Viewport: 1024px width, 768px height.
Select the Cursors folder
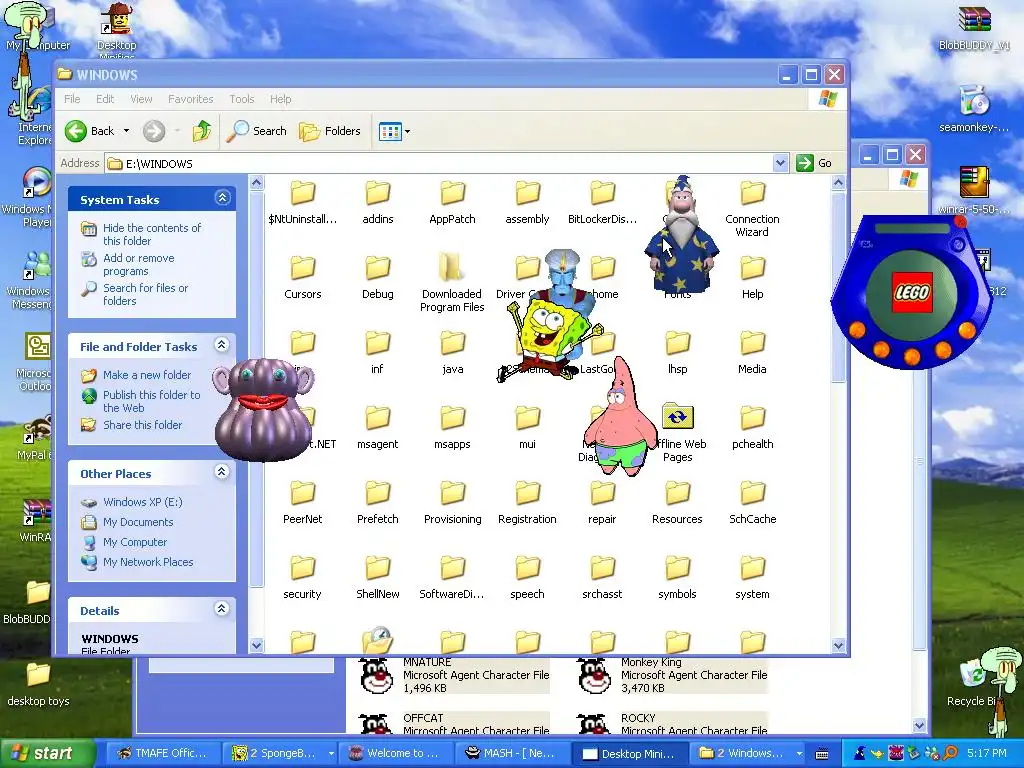(x=302, y=278)
